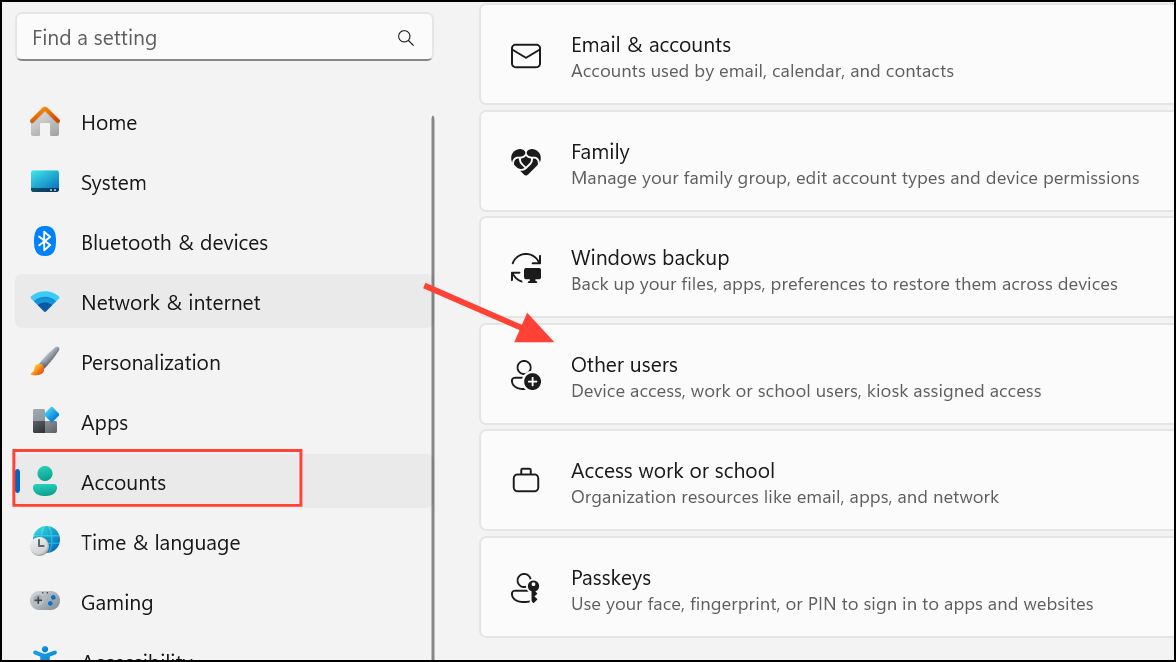Open Passkeys settings card
Viewport: 1176px width, 662px height.
pos(827,588)
